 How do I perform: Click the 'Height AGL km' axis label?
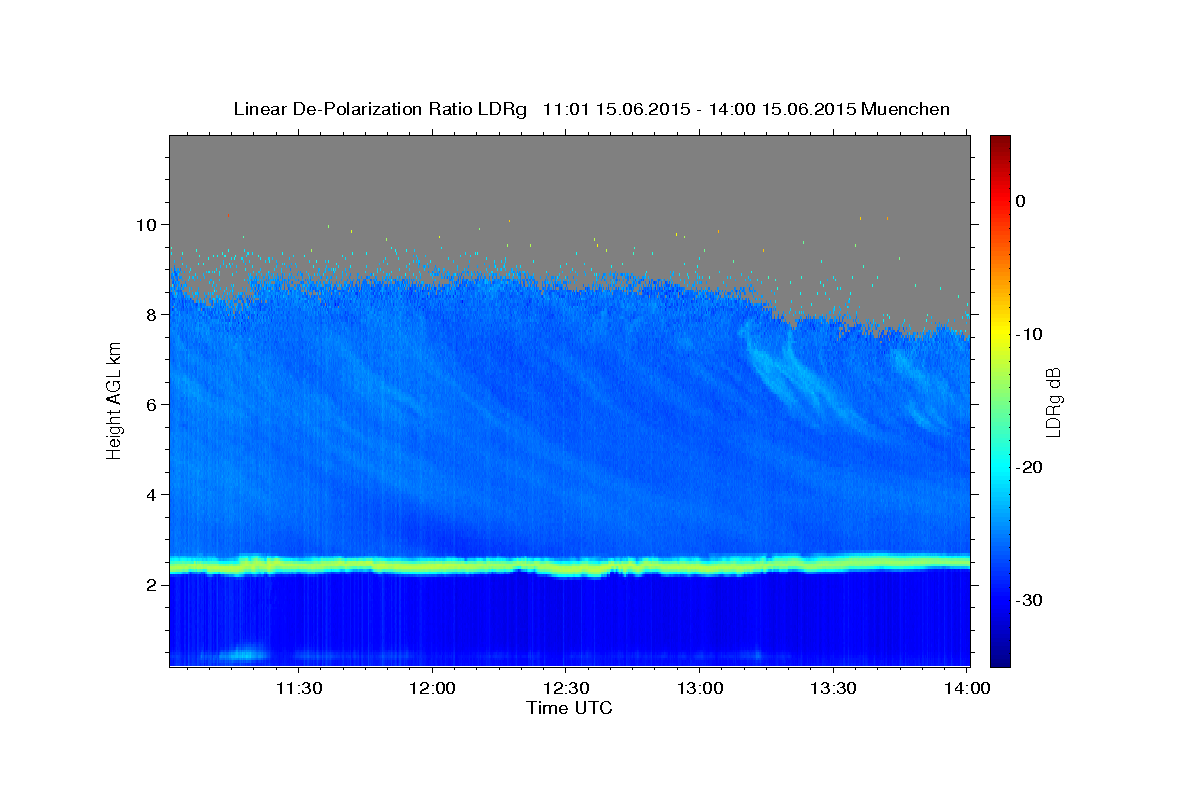(x=114, y=400)
